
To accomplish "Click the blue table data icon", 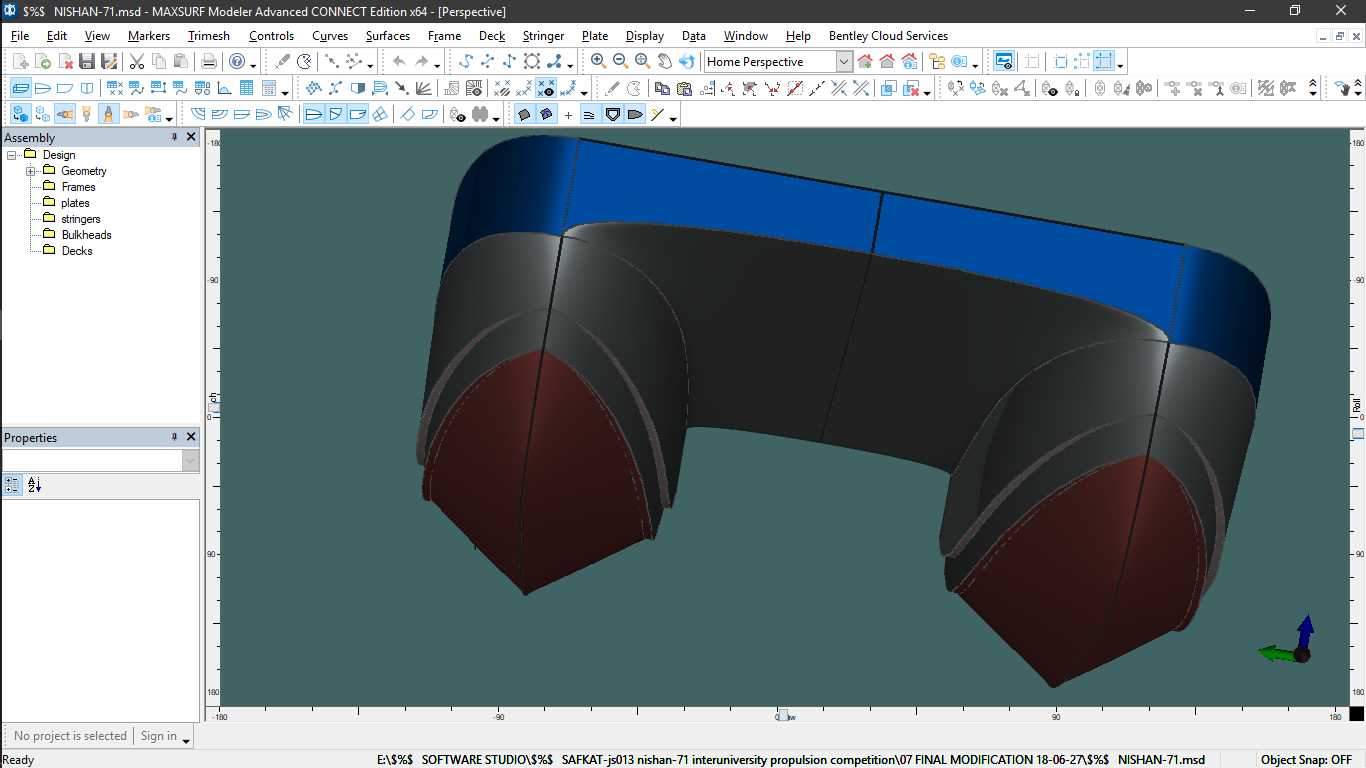I will pos(246,88).
